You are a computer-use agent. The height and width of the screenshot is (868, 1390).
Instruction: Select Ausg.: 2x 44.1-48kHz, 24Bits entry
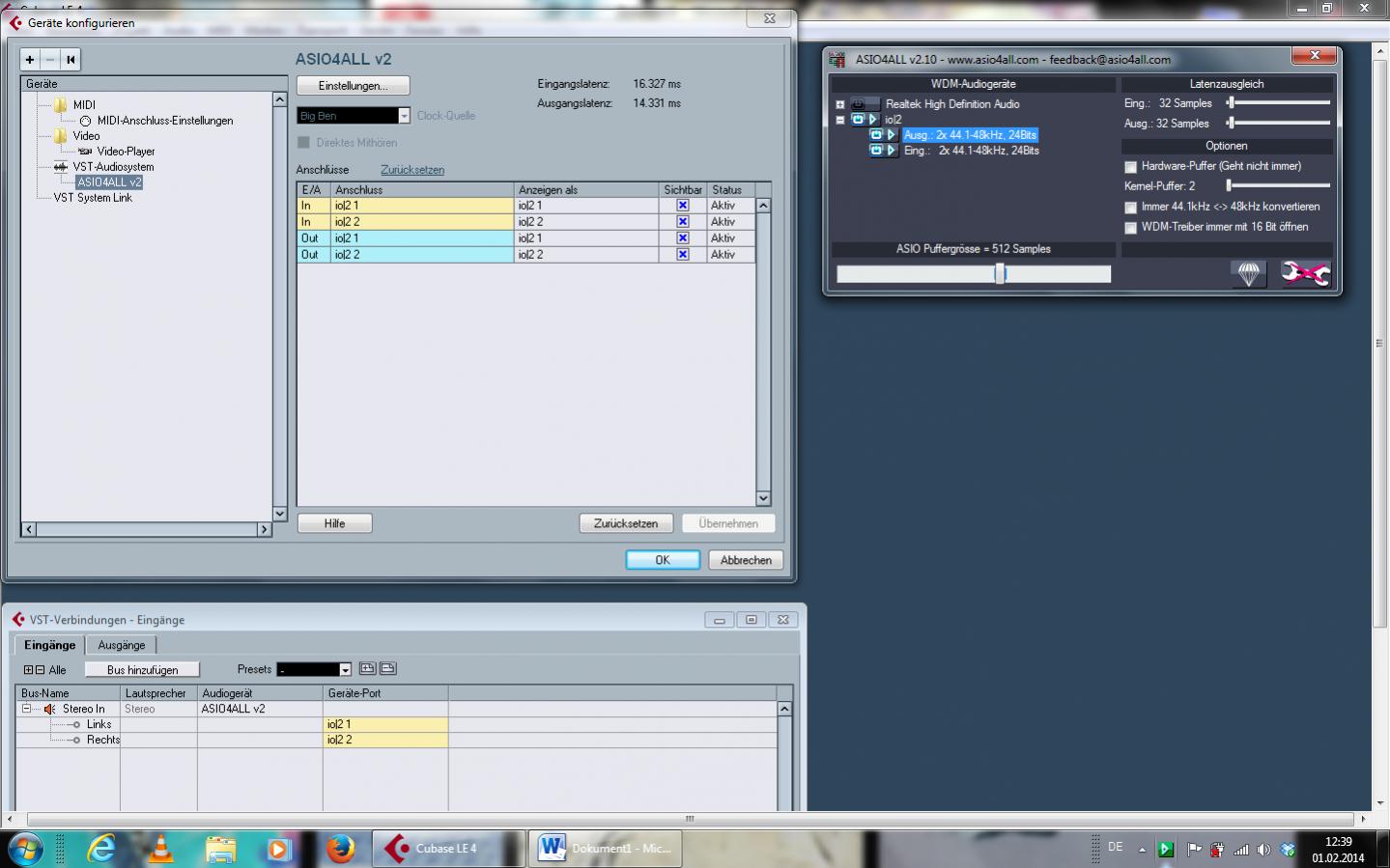point(970,135)
